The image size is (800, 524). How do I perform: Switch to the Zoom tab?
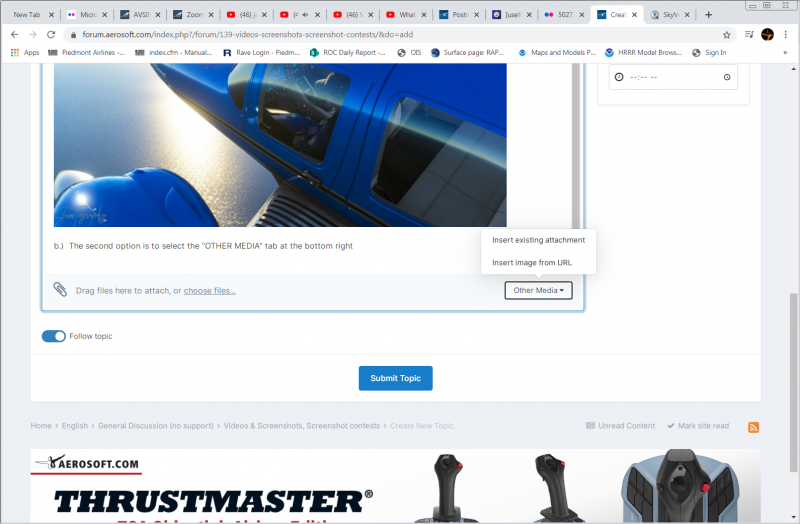[x=192, y=15]
